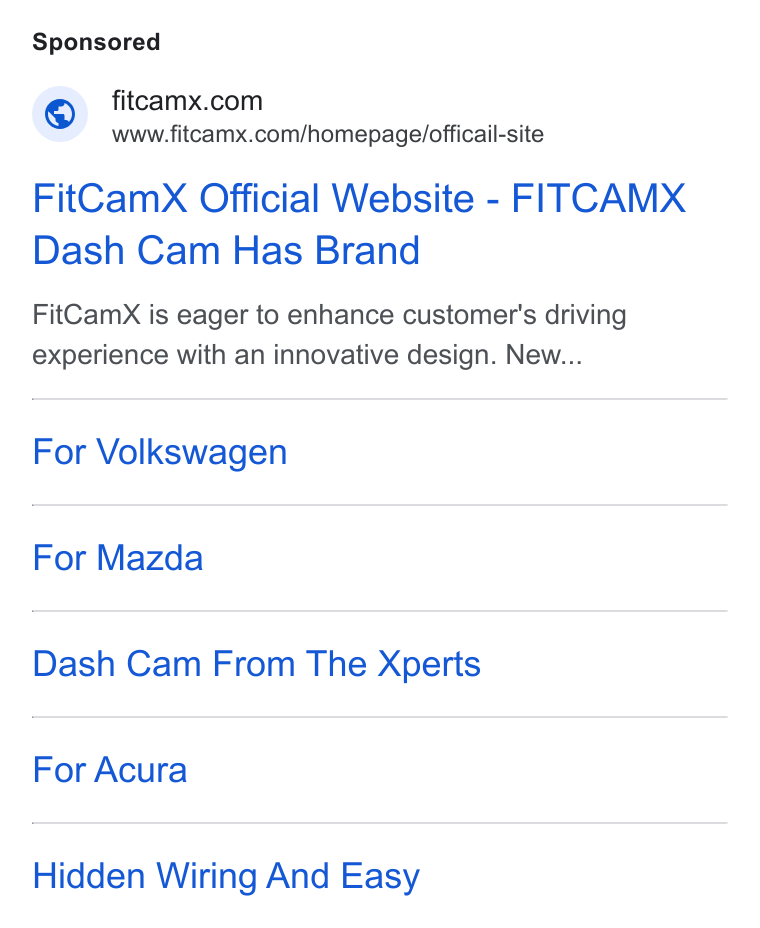Click the globe favicon beside fitcamx.com

pyautogui.click(x=60, y=114)
